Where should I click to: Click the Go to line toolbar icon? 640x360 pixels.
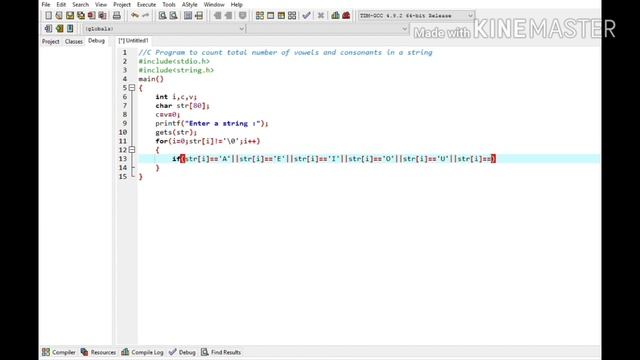point(199,16)
